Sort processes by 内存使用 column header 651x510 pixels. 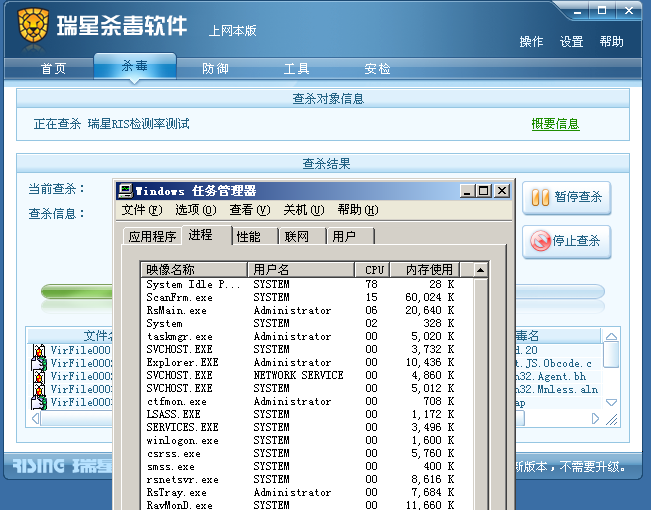coord(425,270)
